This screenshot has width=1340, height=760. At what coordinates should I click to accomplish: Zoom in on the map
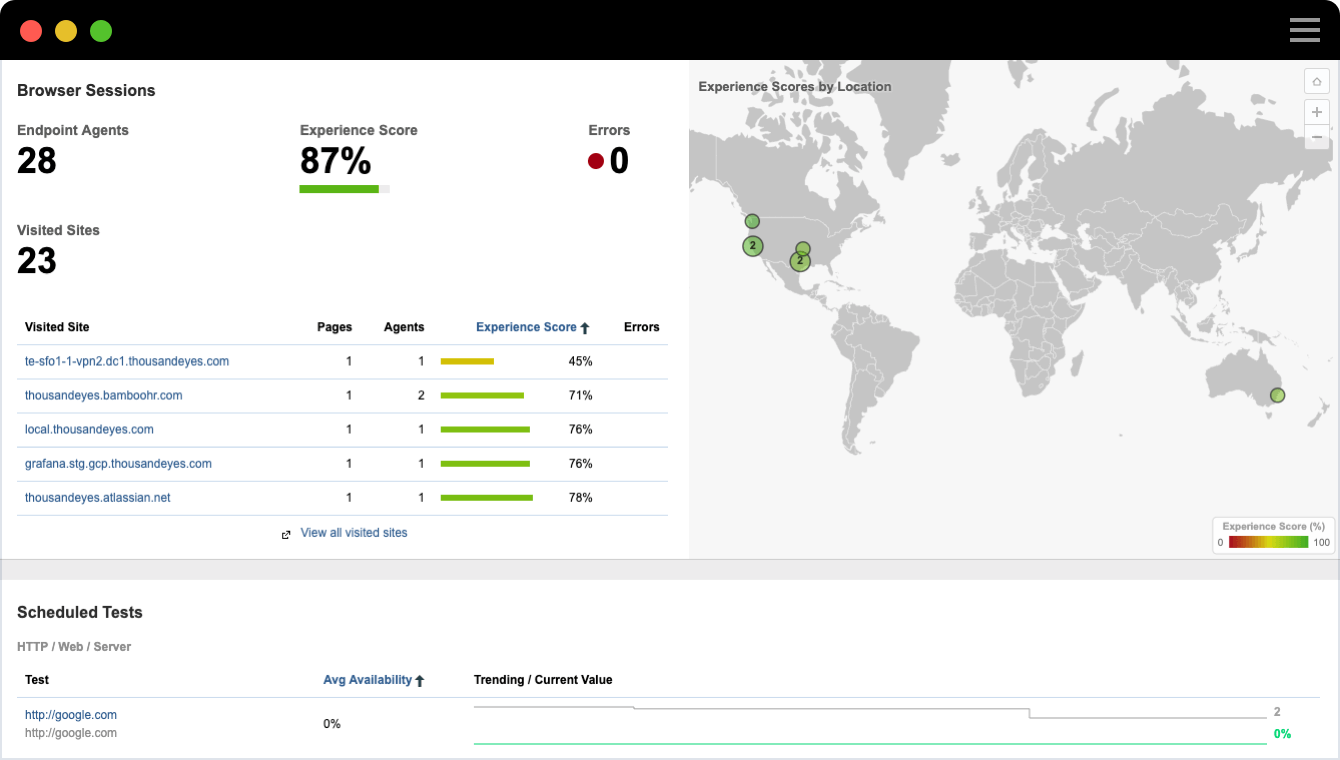point(1317,112)
